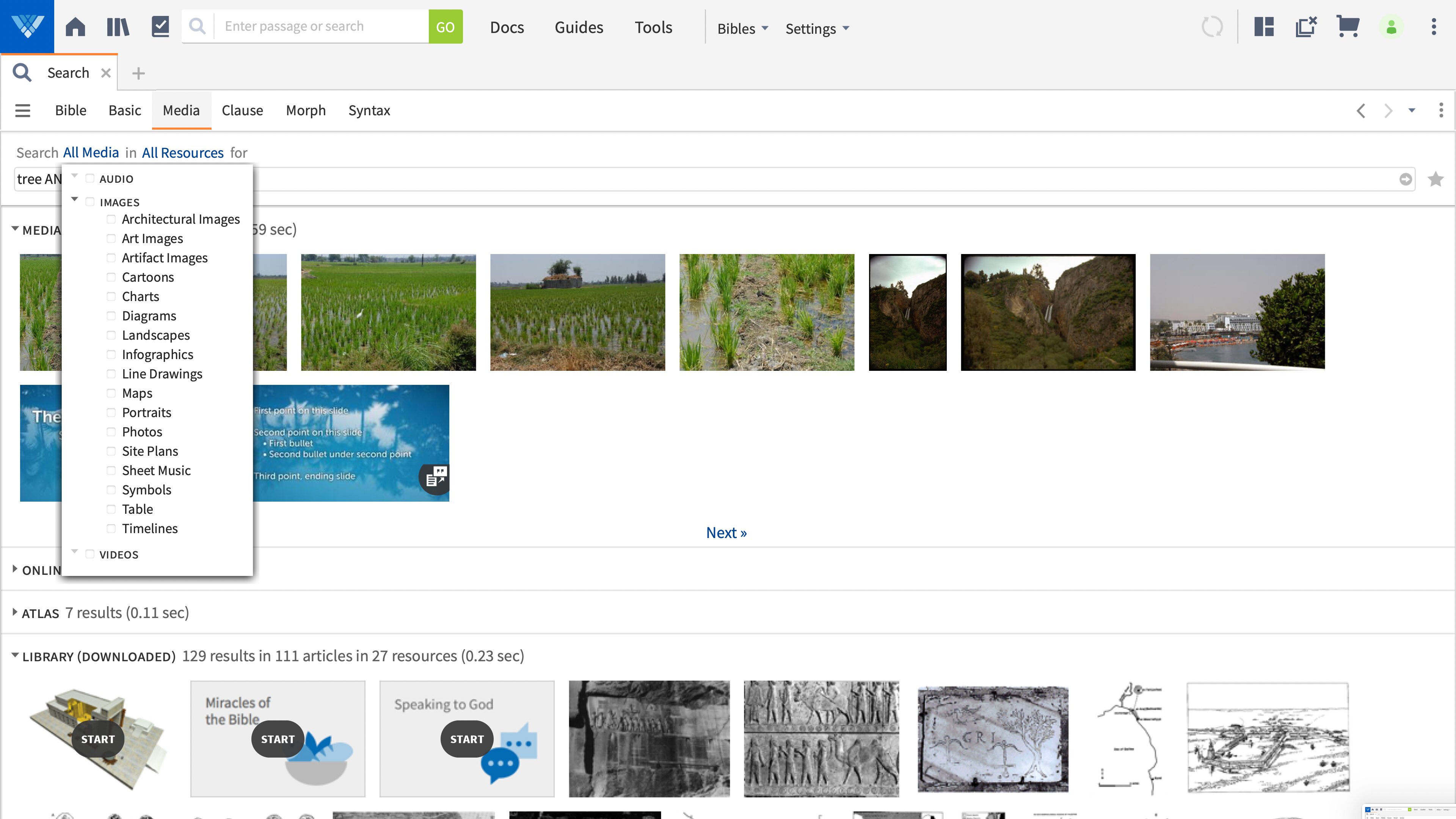Open the shopping cart icon
This screenshot has height=819, width=1456.
pyautogui.click(x=1348, y=27)
